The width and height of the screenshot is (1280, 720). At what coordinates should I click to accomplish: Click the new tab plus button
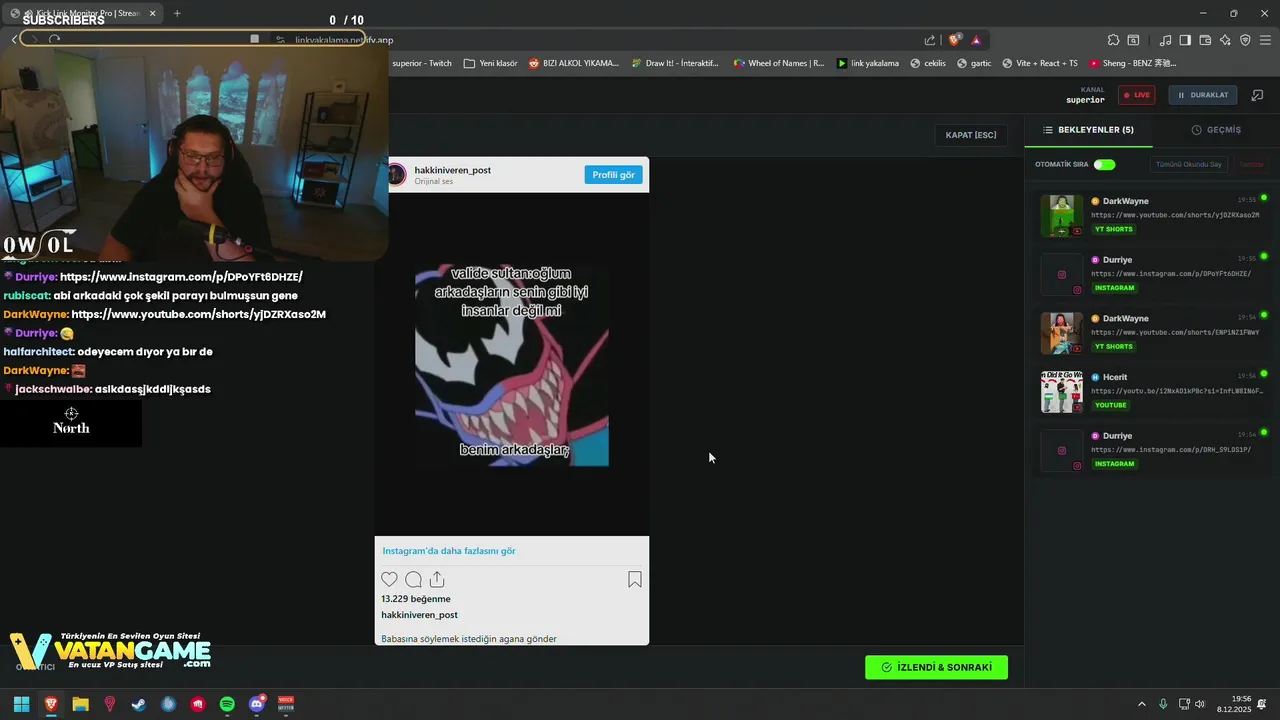[x=177, y=13]
